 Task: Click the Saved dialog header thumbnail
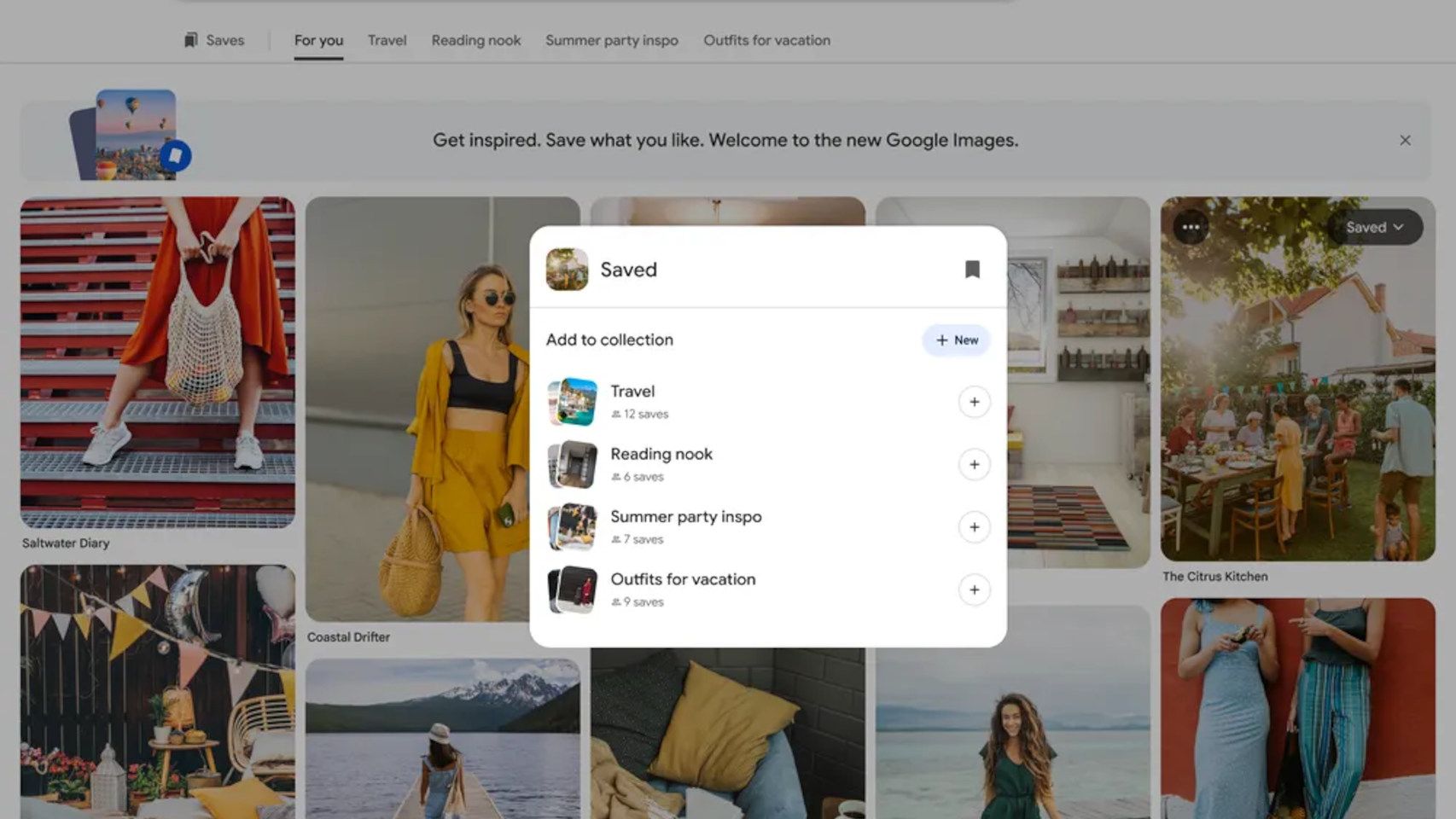pyautogui.click(x=567, y=270)
